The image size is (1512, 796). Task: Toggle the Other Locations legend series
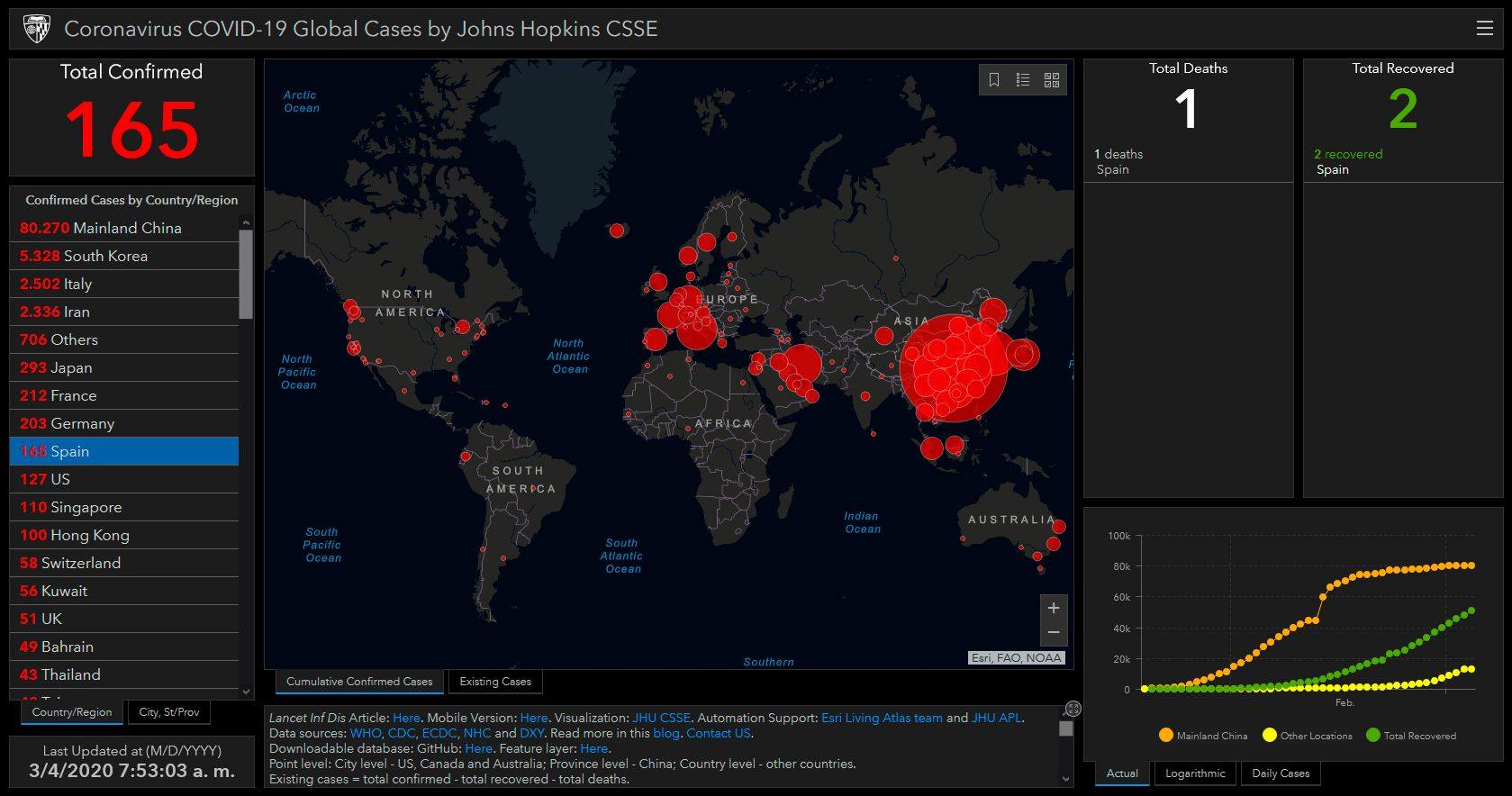pos(1308,736)
